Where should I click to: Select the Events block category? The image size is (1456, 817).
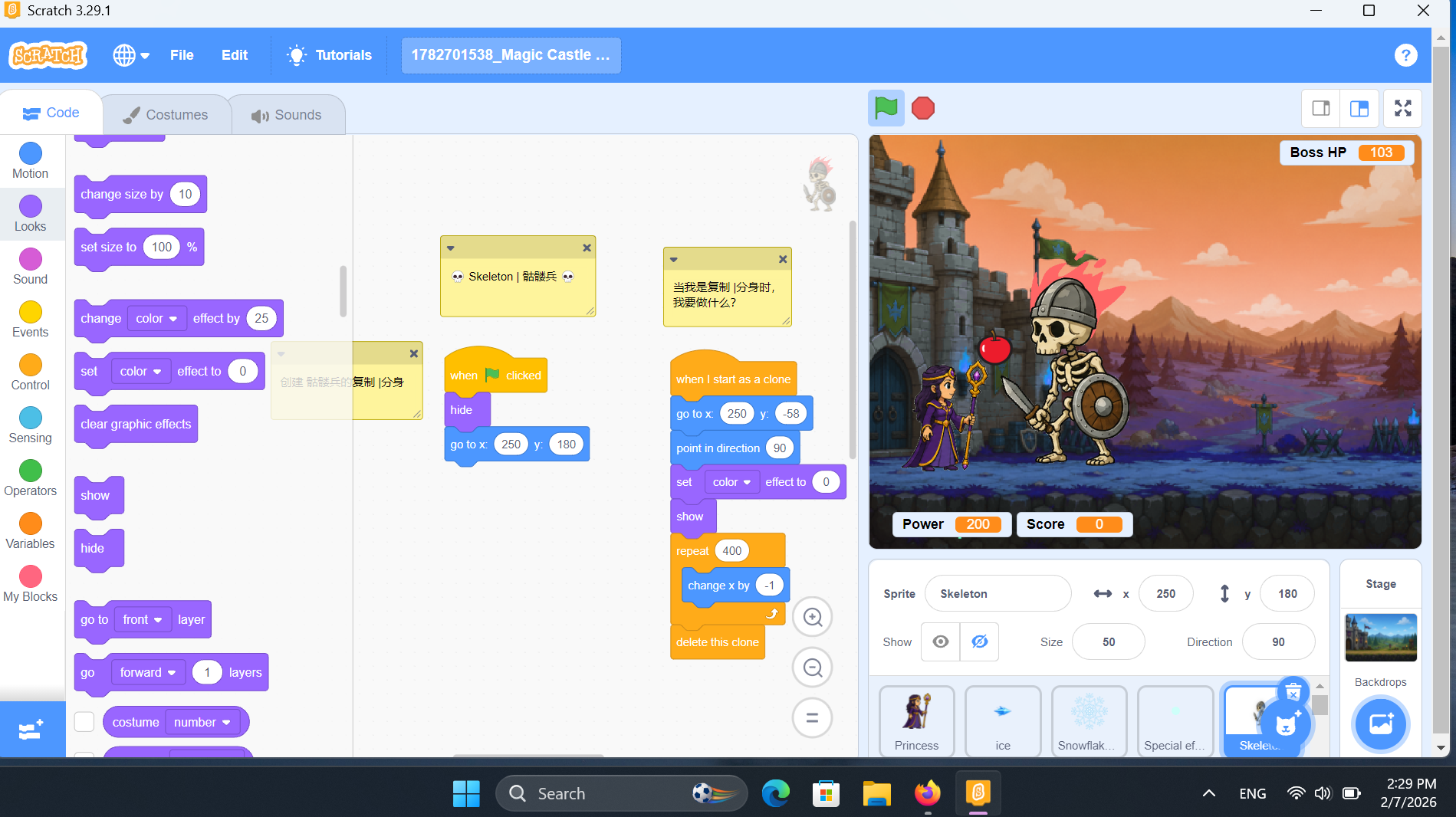click(31, 320)
